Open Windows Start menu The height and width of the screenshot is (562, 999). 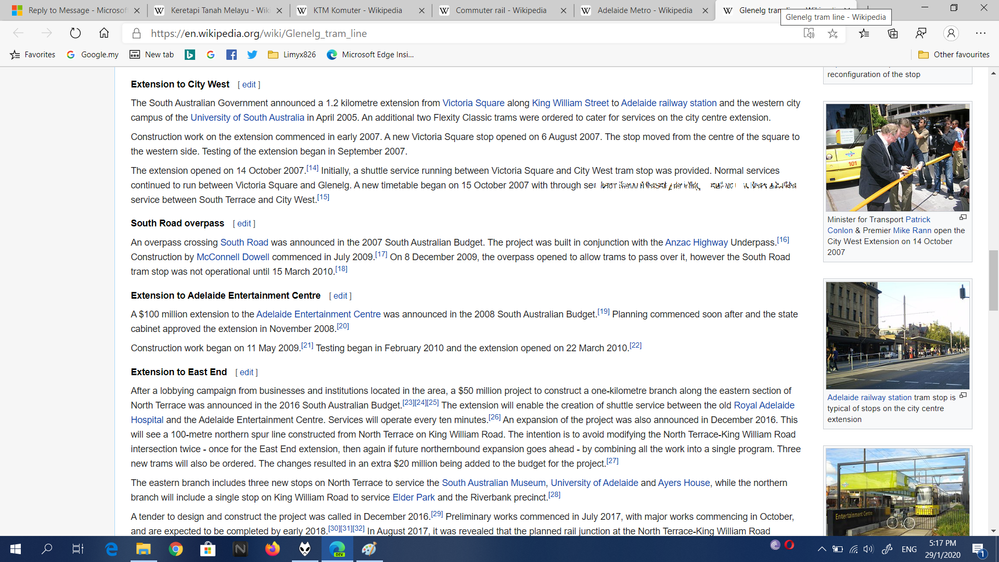[15, 549]
